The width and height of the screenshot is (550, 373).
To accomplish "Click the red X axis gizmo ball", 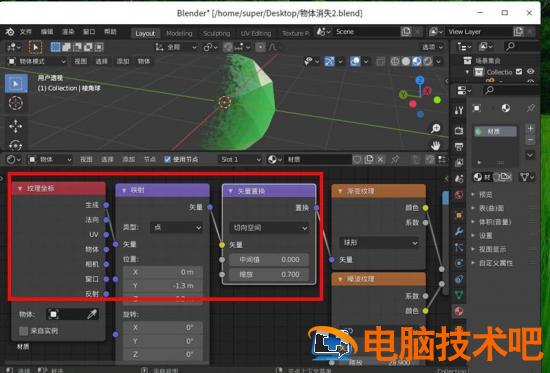I will tap(427, 91).
